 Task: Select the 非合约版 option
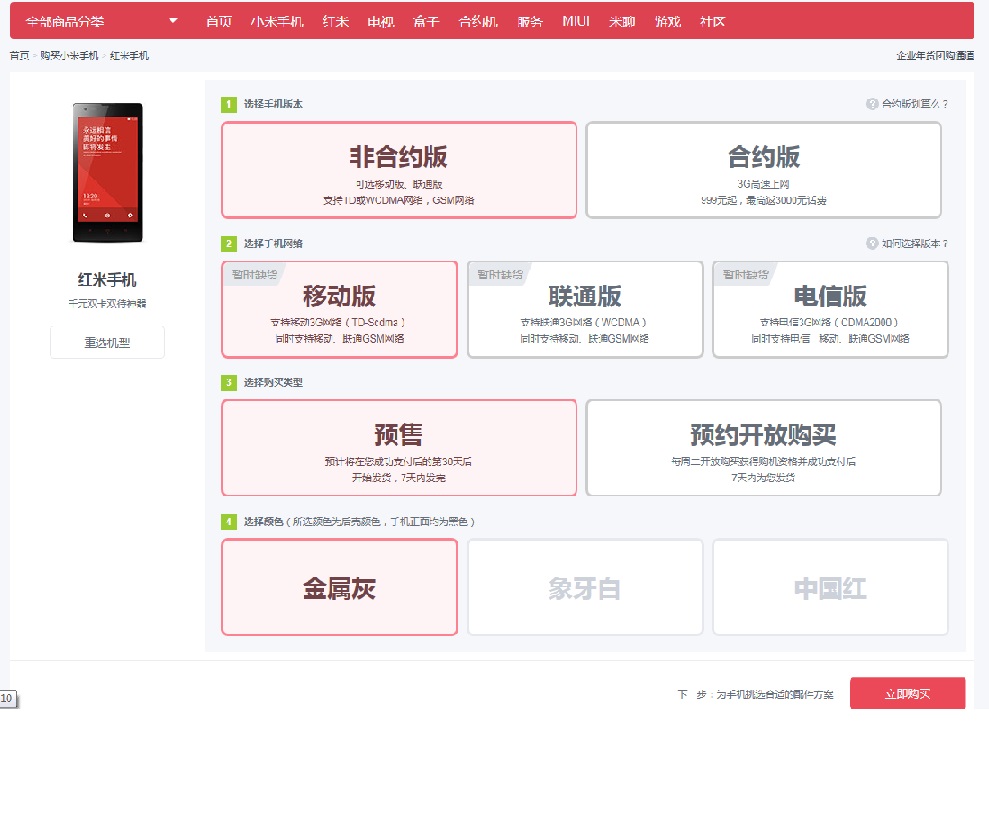[x=399, y=170]
